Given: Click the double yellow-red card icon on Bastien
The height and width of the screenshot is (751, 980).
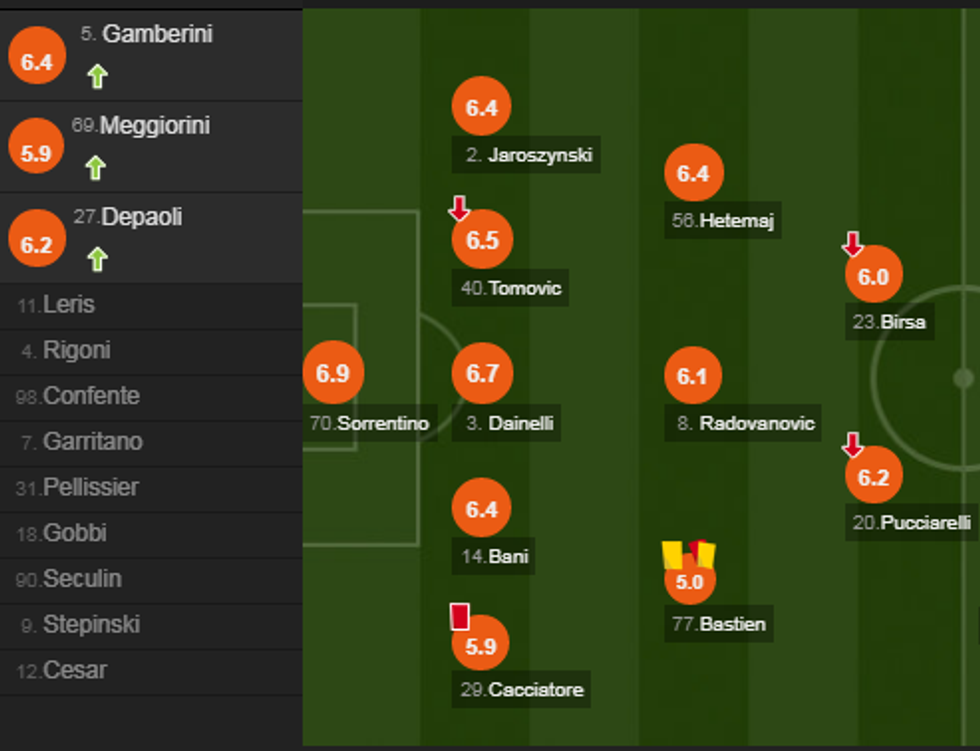Looking at the screenshot, I should [689, 554].
